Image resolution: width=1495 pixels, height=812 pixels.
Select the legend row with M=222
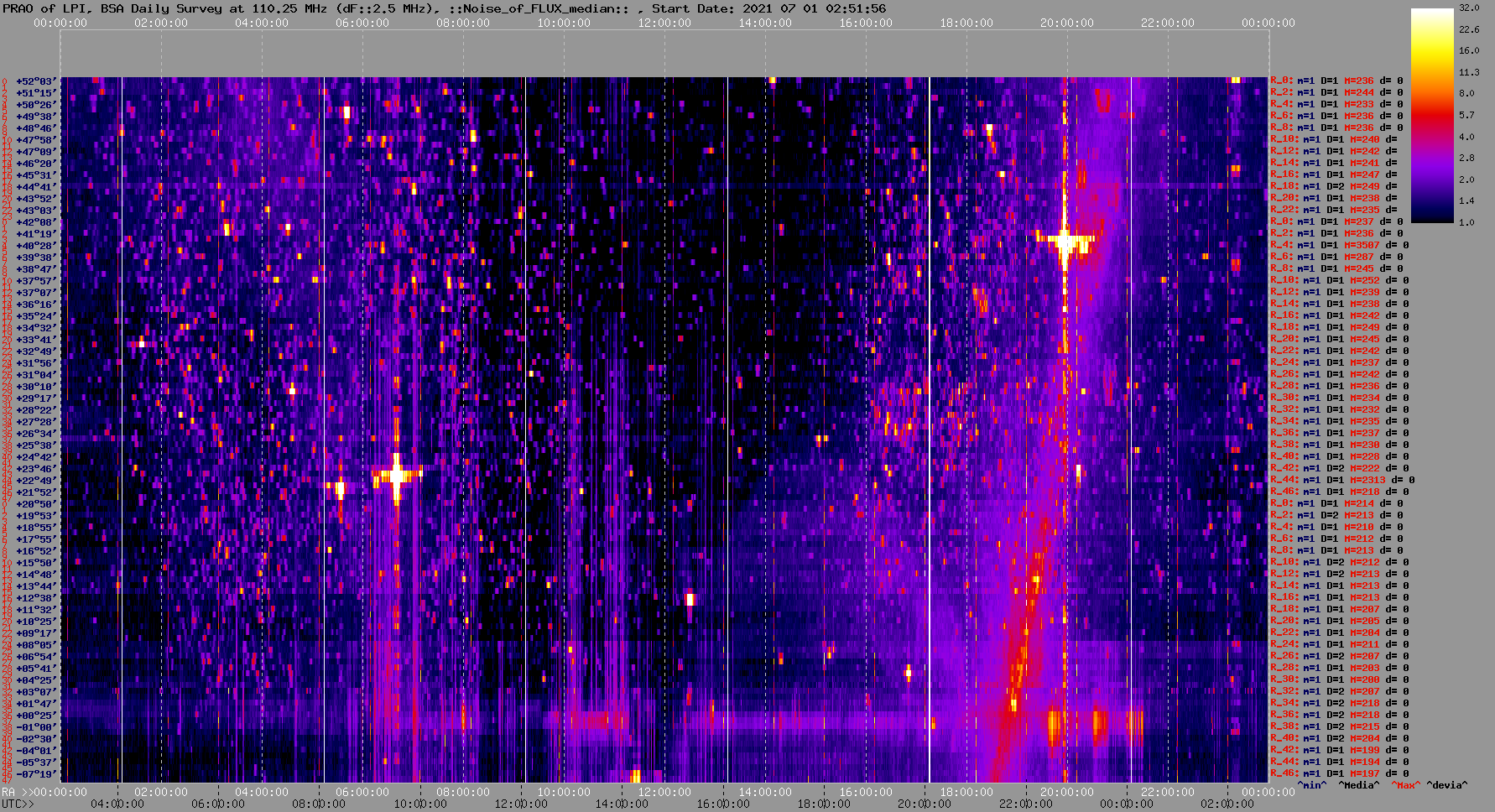coord(1339,469)
